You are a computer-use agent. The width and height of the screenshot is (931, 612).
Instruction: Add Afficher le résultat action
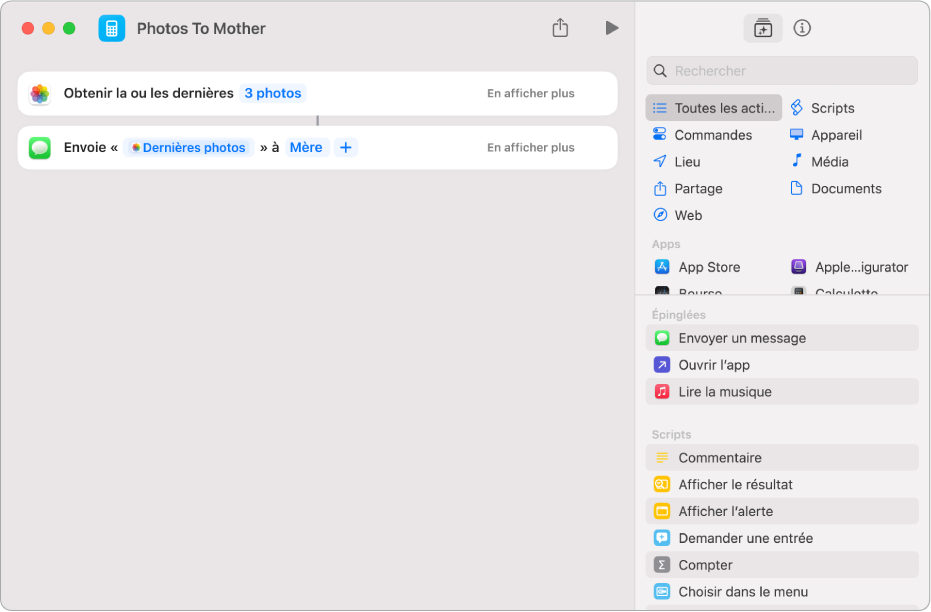(782, 484)
